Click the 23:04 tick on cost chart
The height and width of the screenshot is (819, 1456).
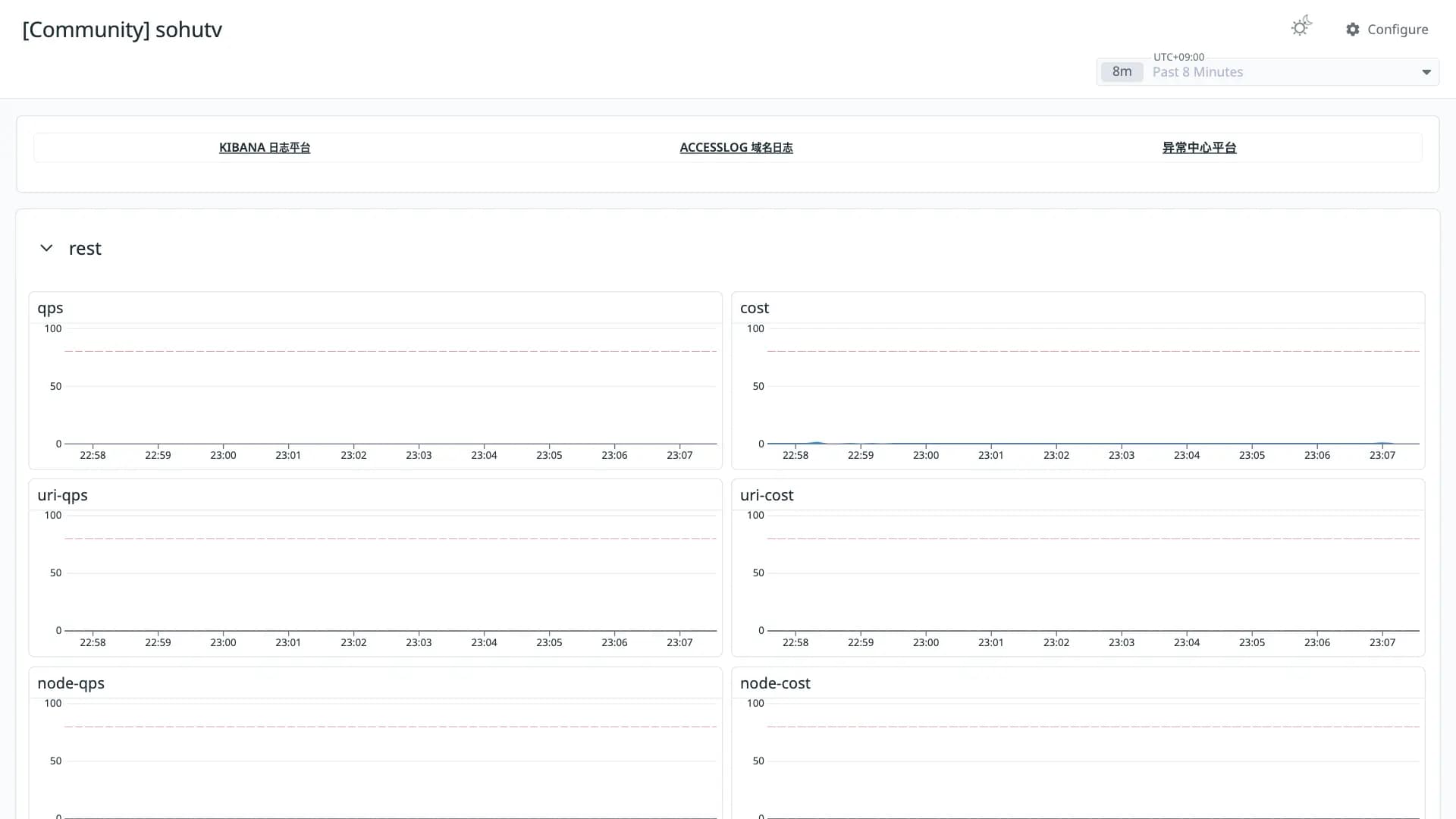click(1187, 455)
